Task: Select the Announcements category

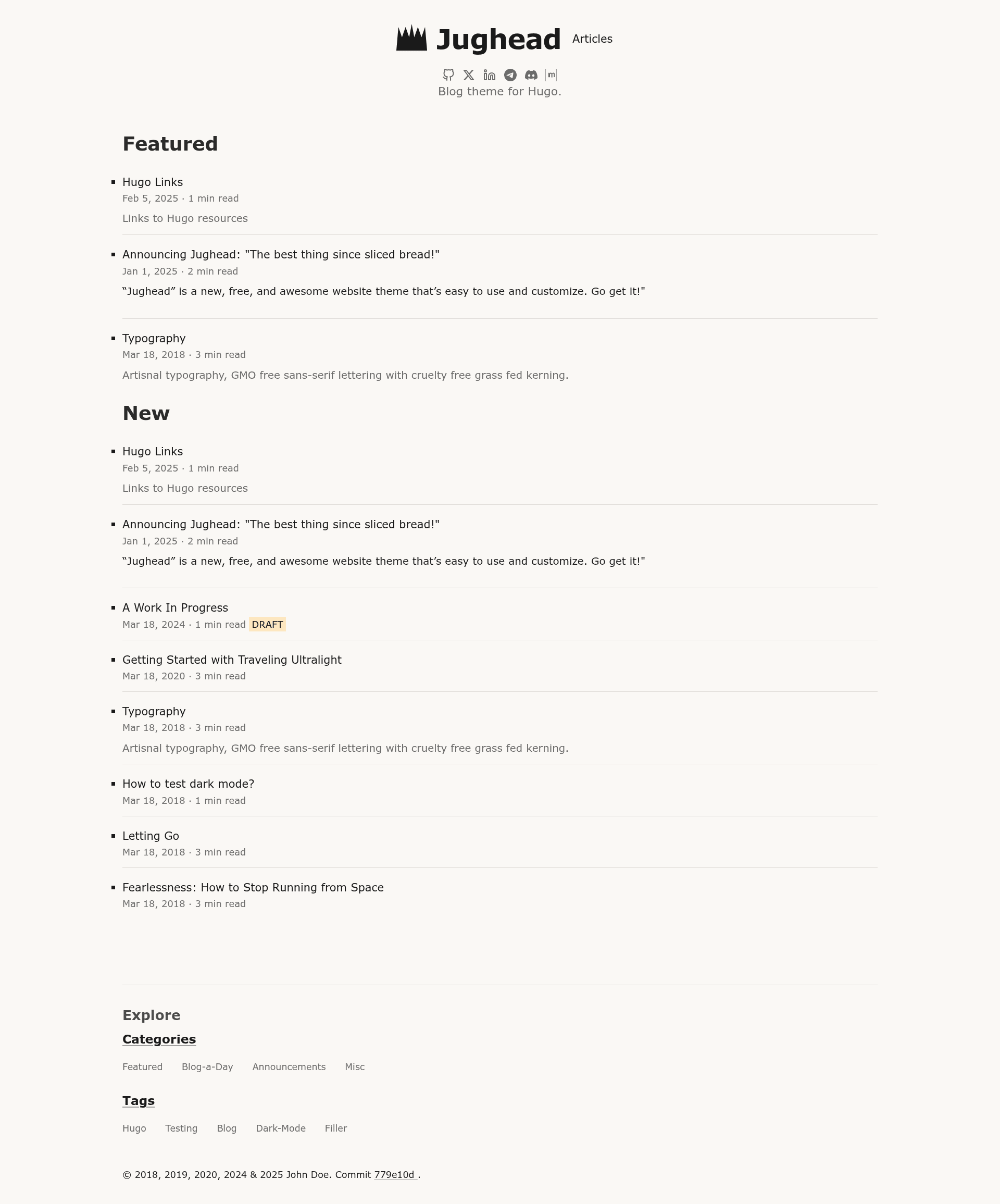Action: pos(289,1067)
